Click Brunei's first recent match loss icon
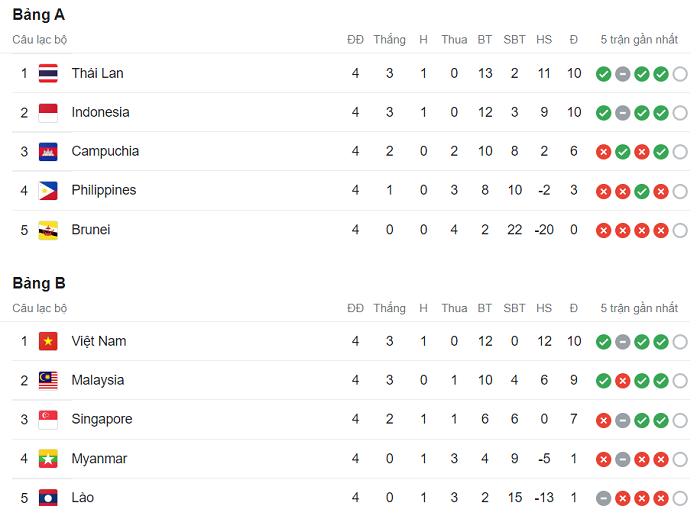The height and width of the screenshot is (506, 700). (603, 230)
